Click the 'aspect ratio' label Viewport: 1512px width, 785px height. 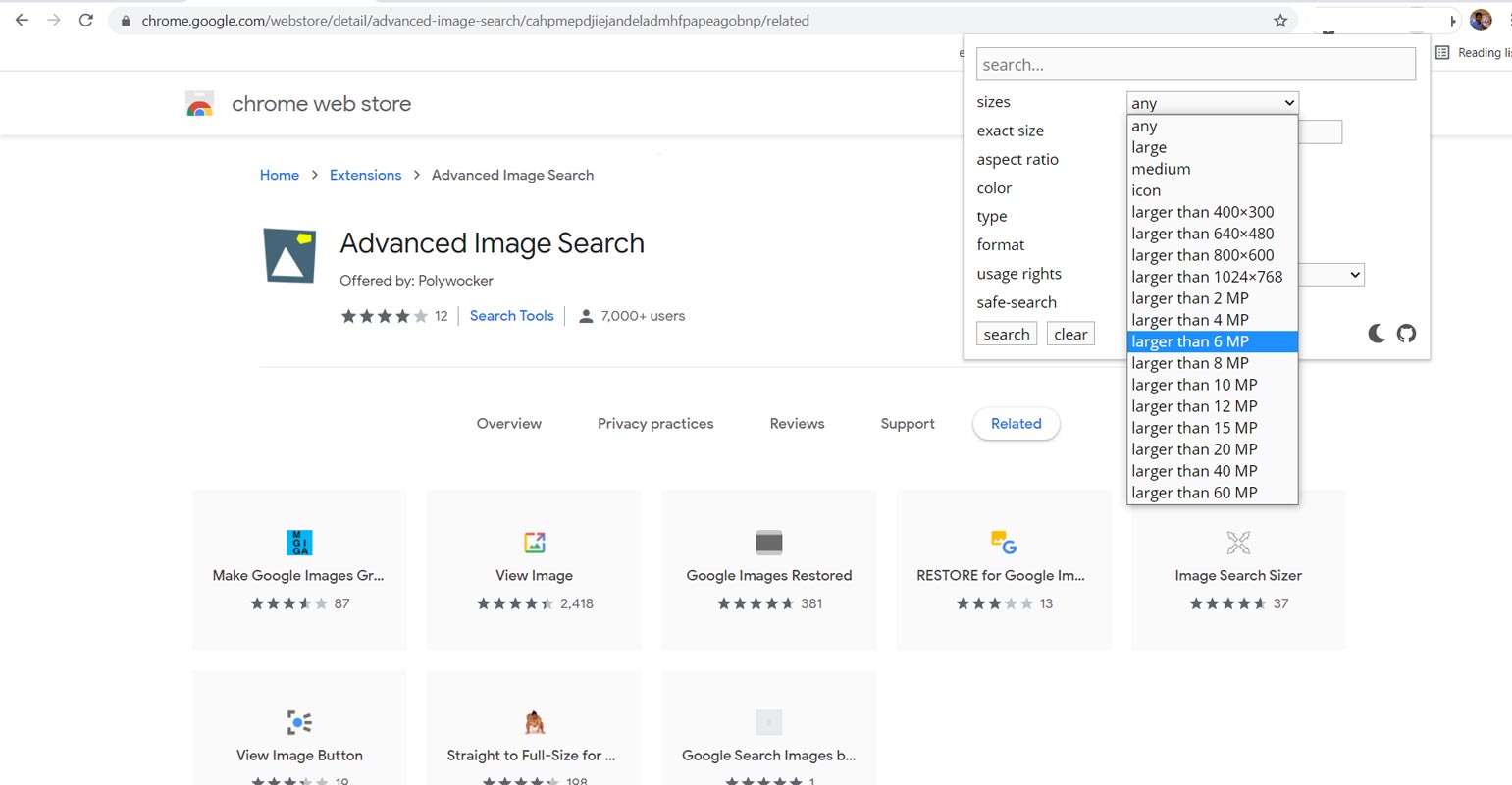click(x=1017, y=159)
